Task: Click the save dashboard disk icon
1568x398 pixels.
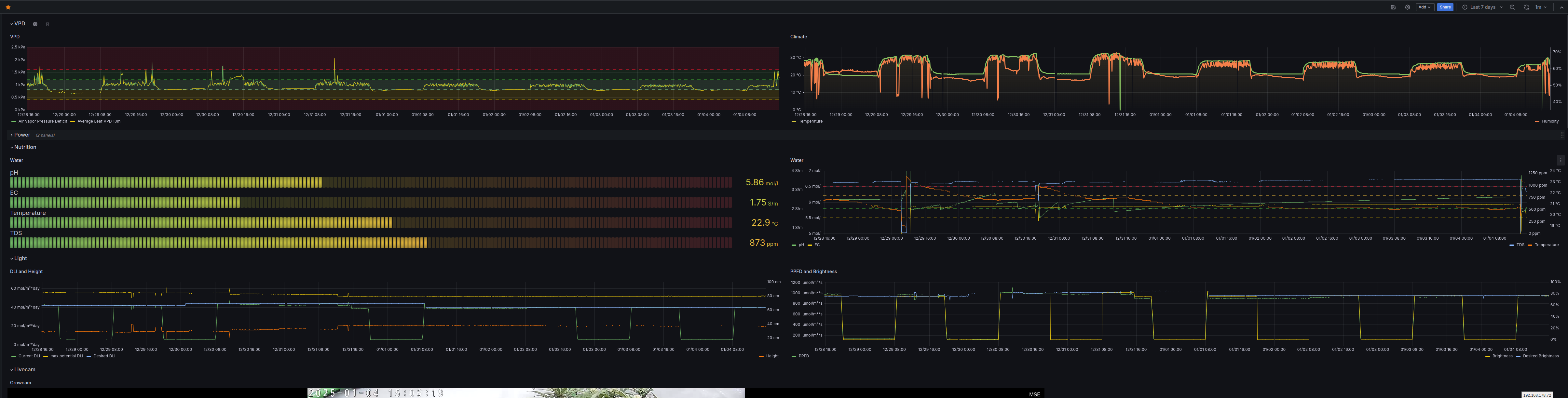Action: tap(1393, 7)
